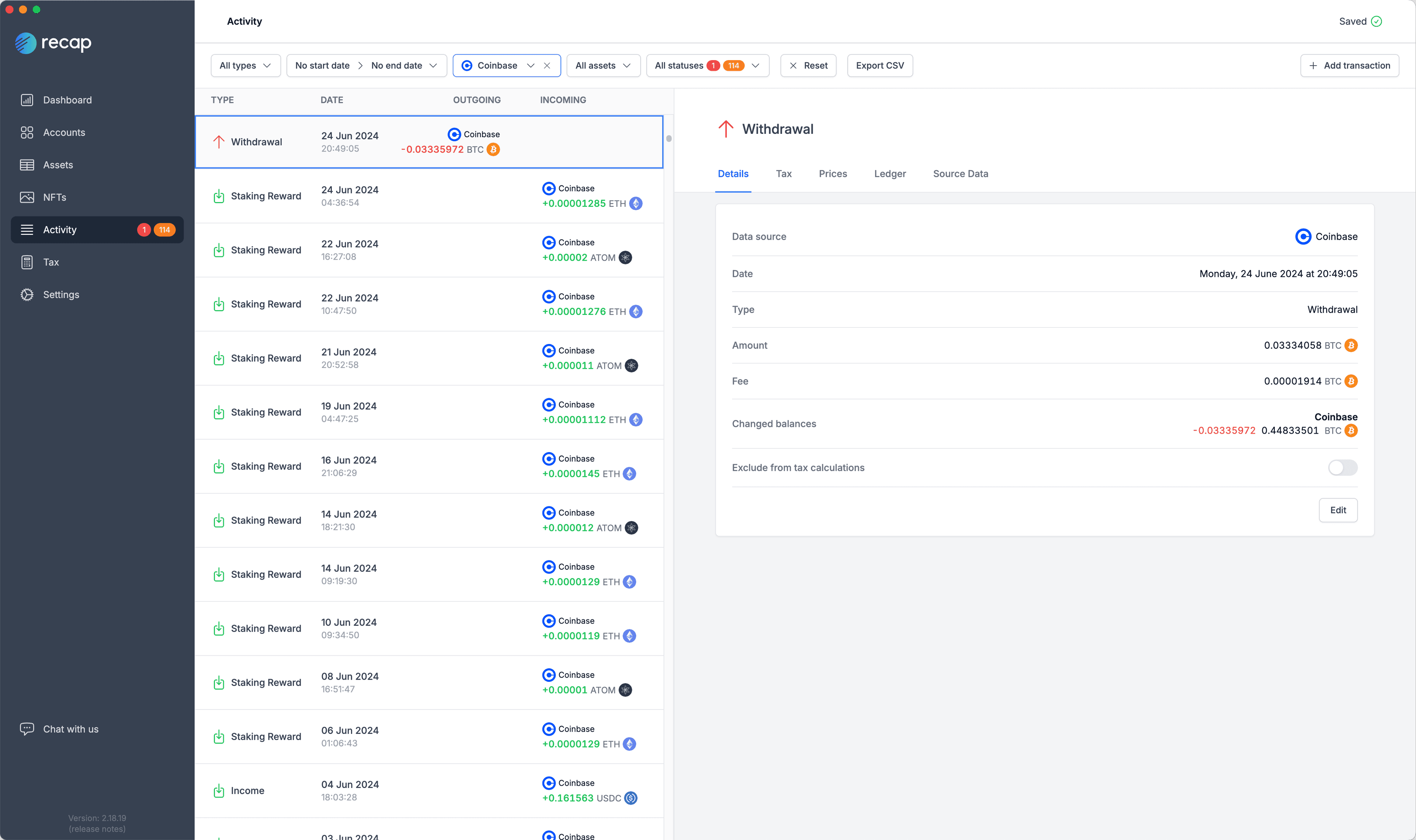Screen dimensions: 1416x840
Task: Open the Assets page
Action: tap(97, 165)
